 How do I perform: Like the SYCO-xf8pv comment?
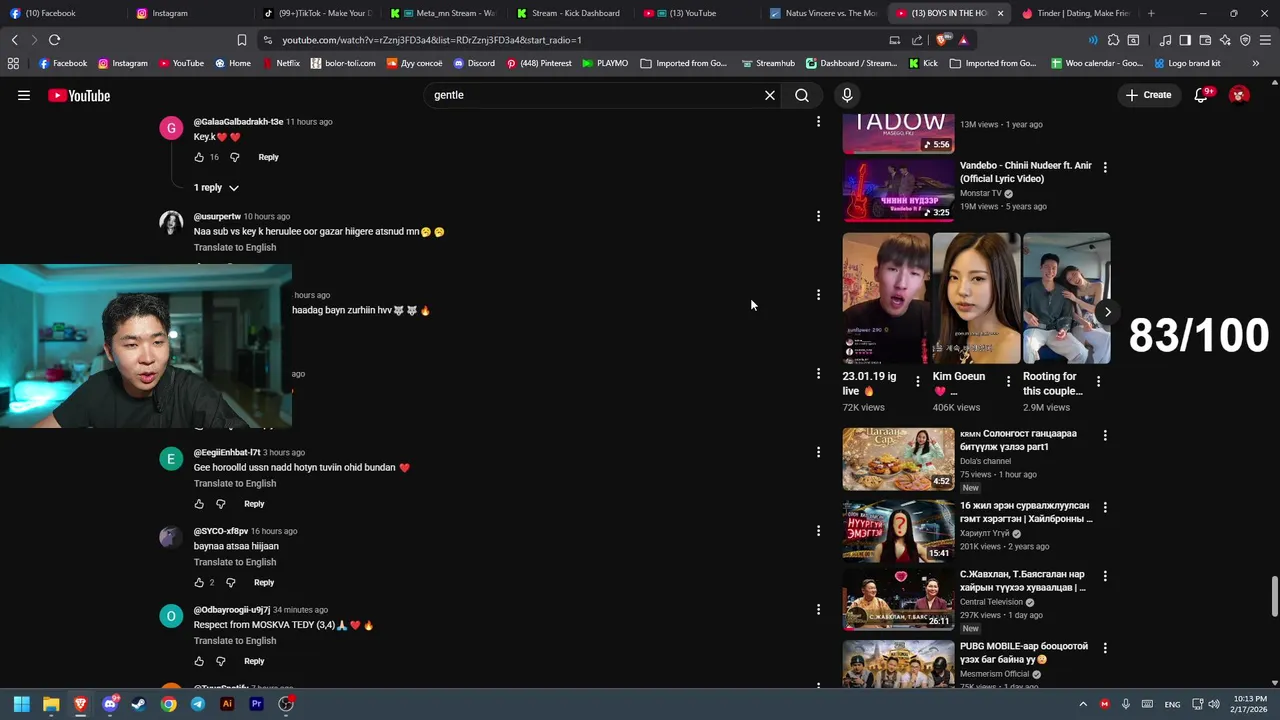[199, 582]
